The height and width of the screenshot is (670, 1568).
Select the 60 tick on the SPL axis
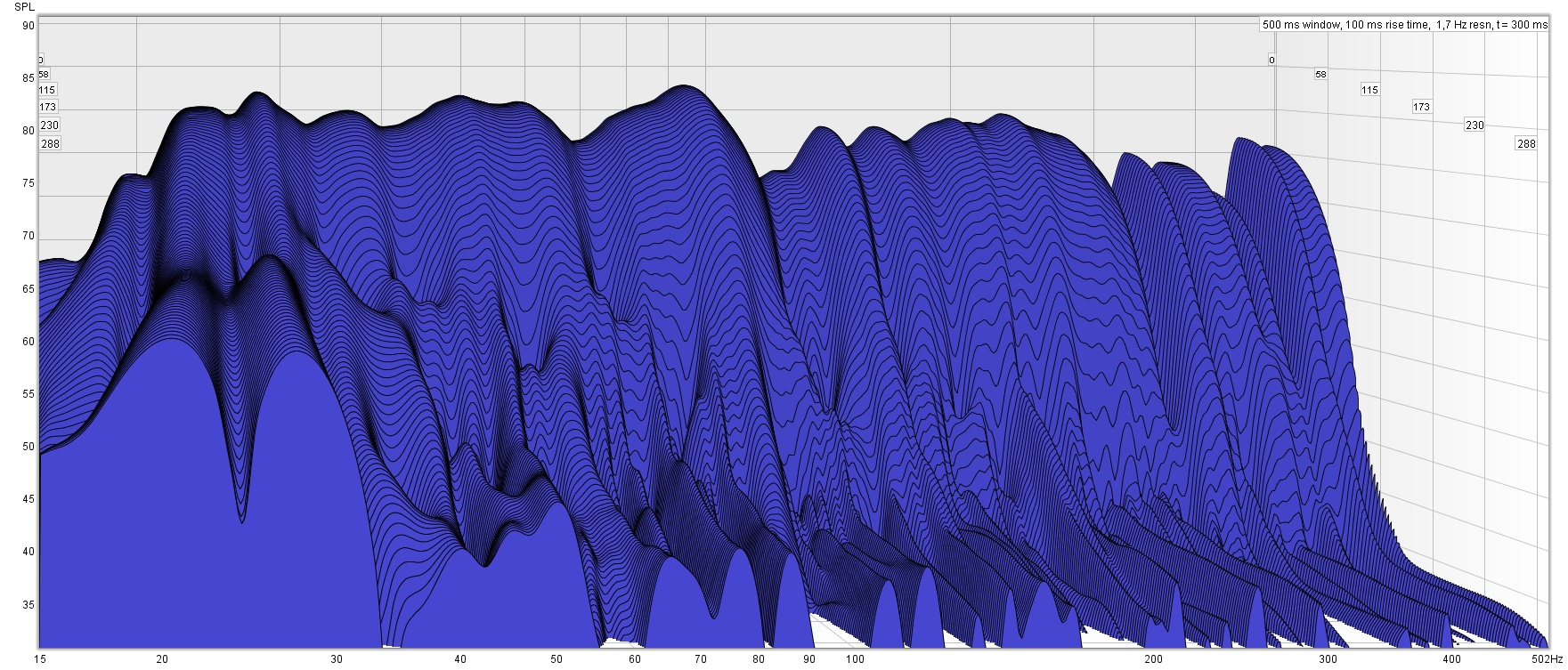28,342
